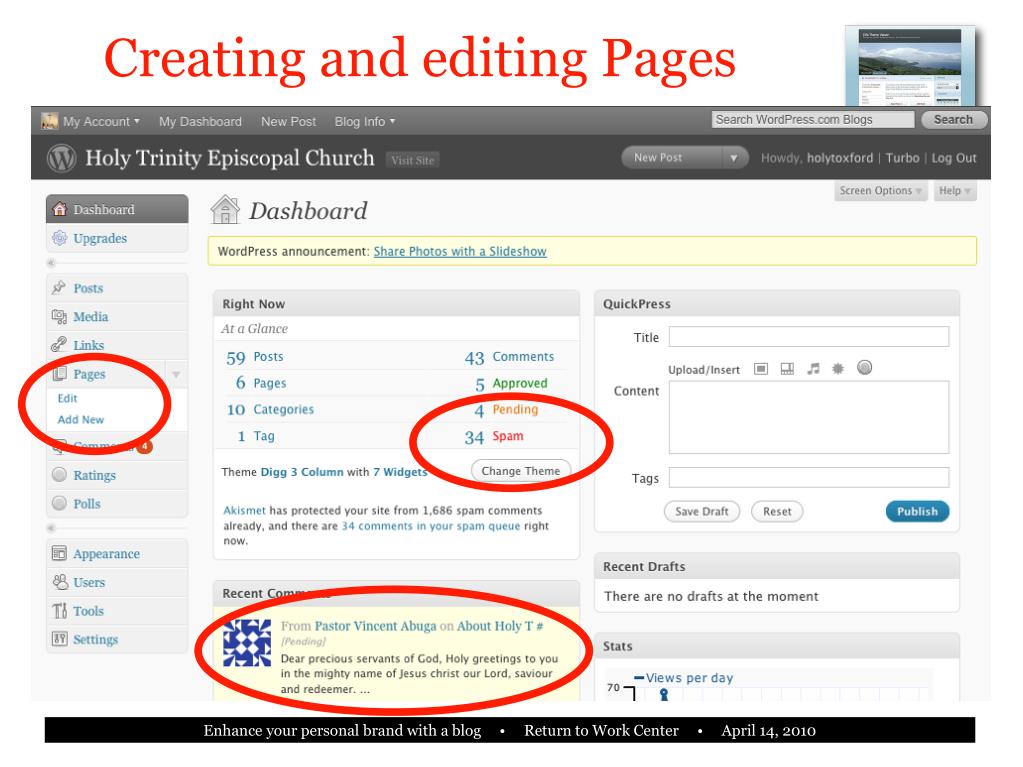
Task: Click the QuickPress Tags field
Action: click(x=808, y=477)
